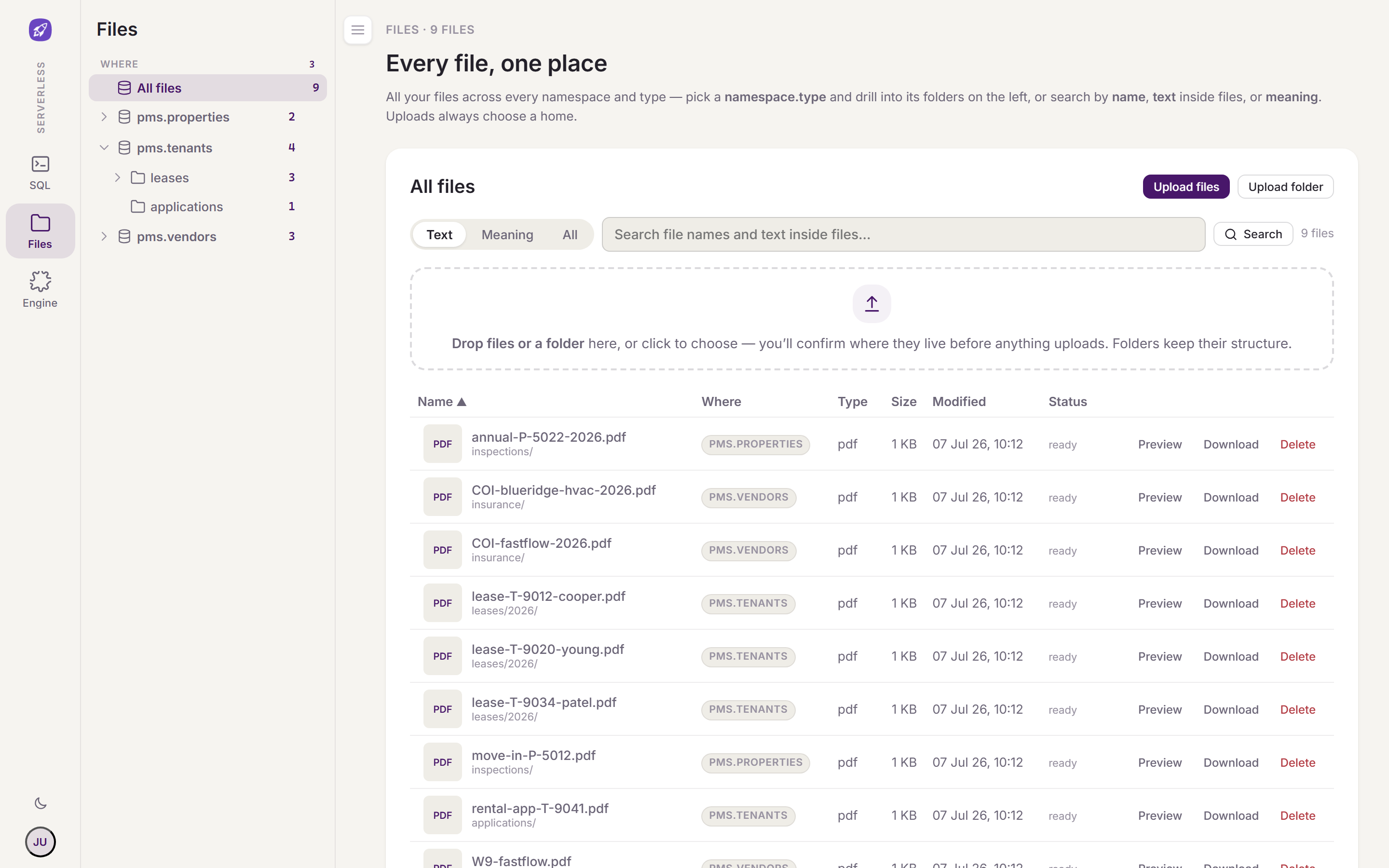
Task: Switch to Text search mode
Action: pos(439,234)
